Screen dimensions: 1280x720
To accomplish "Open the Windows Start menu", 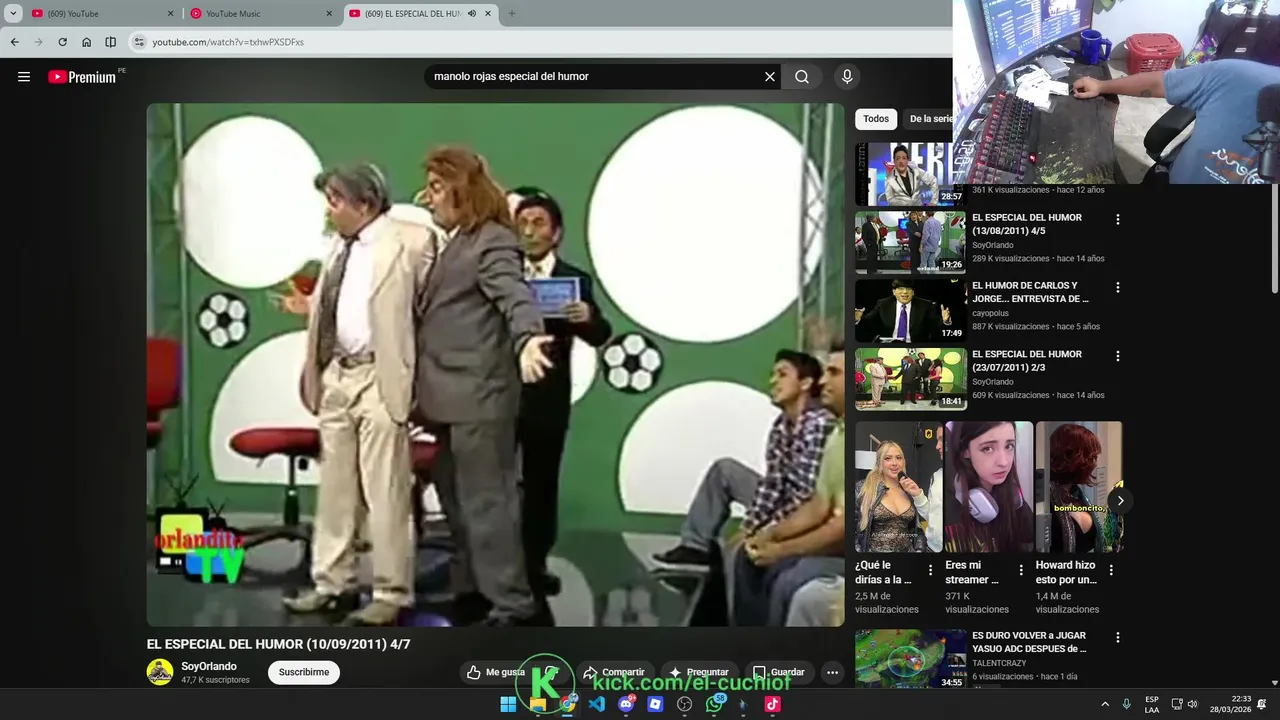I will 508,704.
